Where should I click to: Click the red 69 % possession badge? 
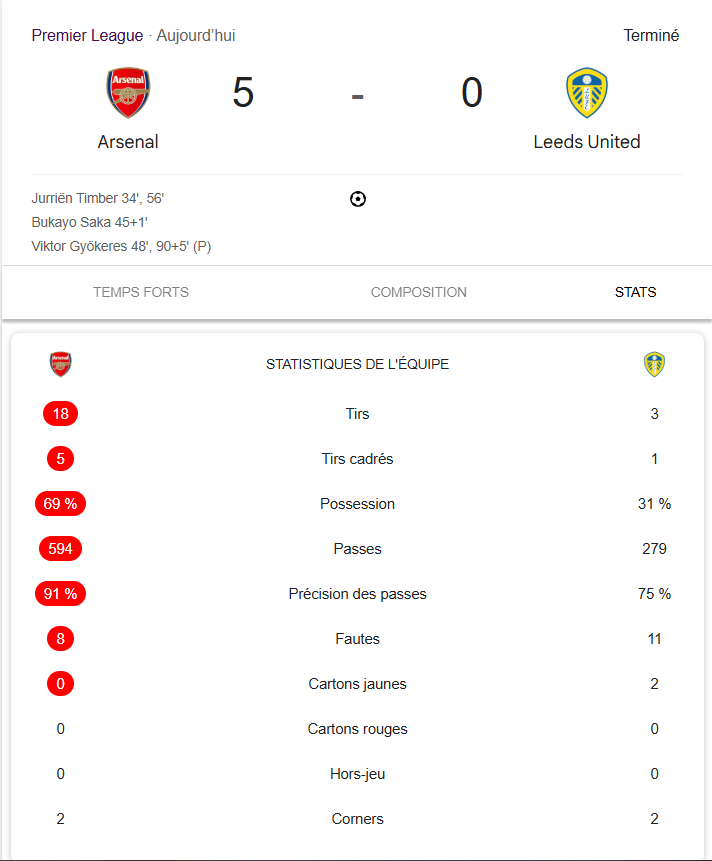coord(60,504)
